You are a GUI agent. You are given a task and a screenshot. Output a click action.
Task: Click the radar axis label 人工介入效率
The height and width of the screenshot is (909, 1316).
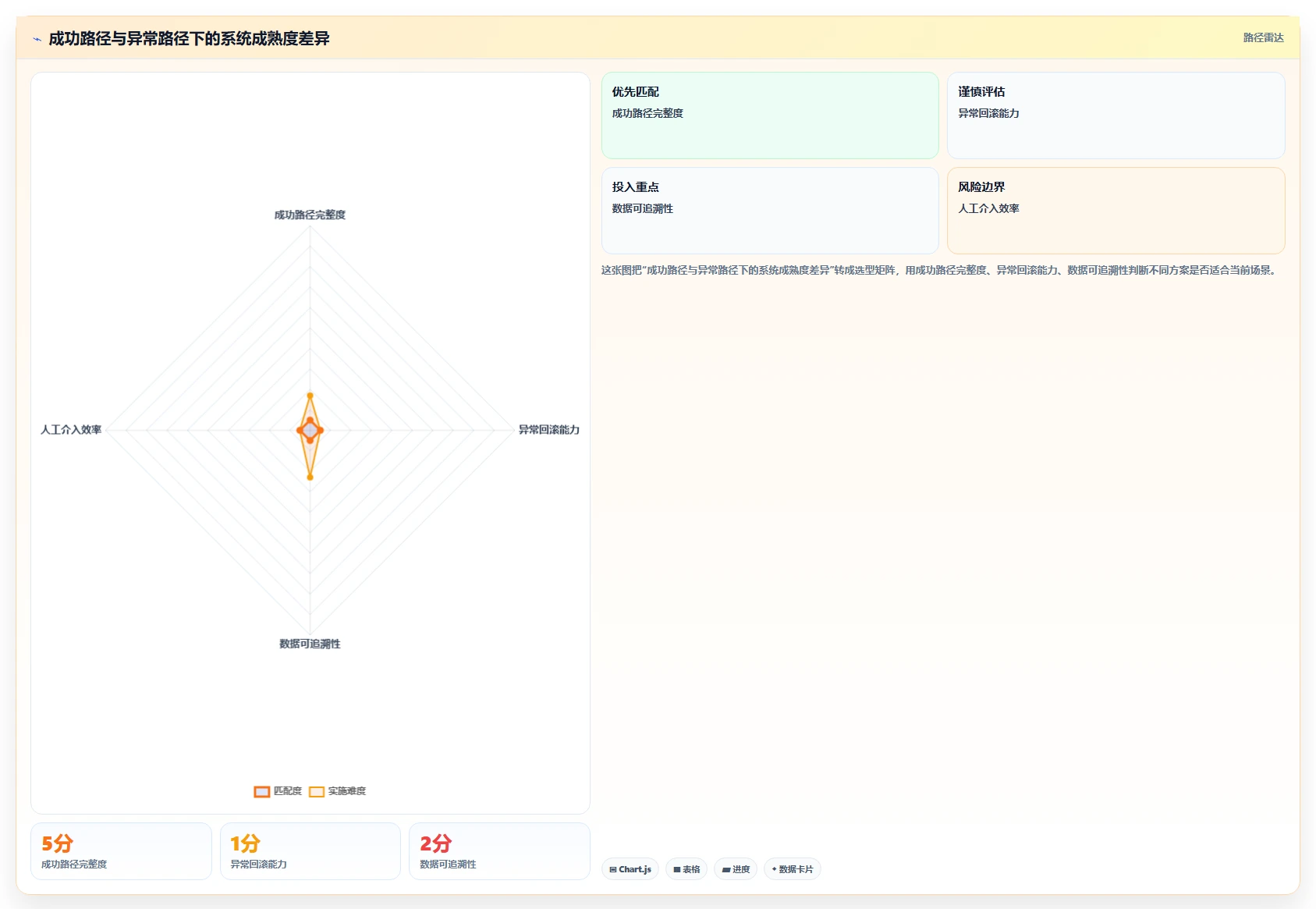[x=71, y=430]
